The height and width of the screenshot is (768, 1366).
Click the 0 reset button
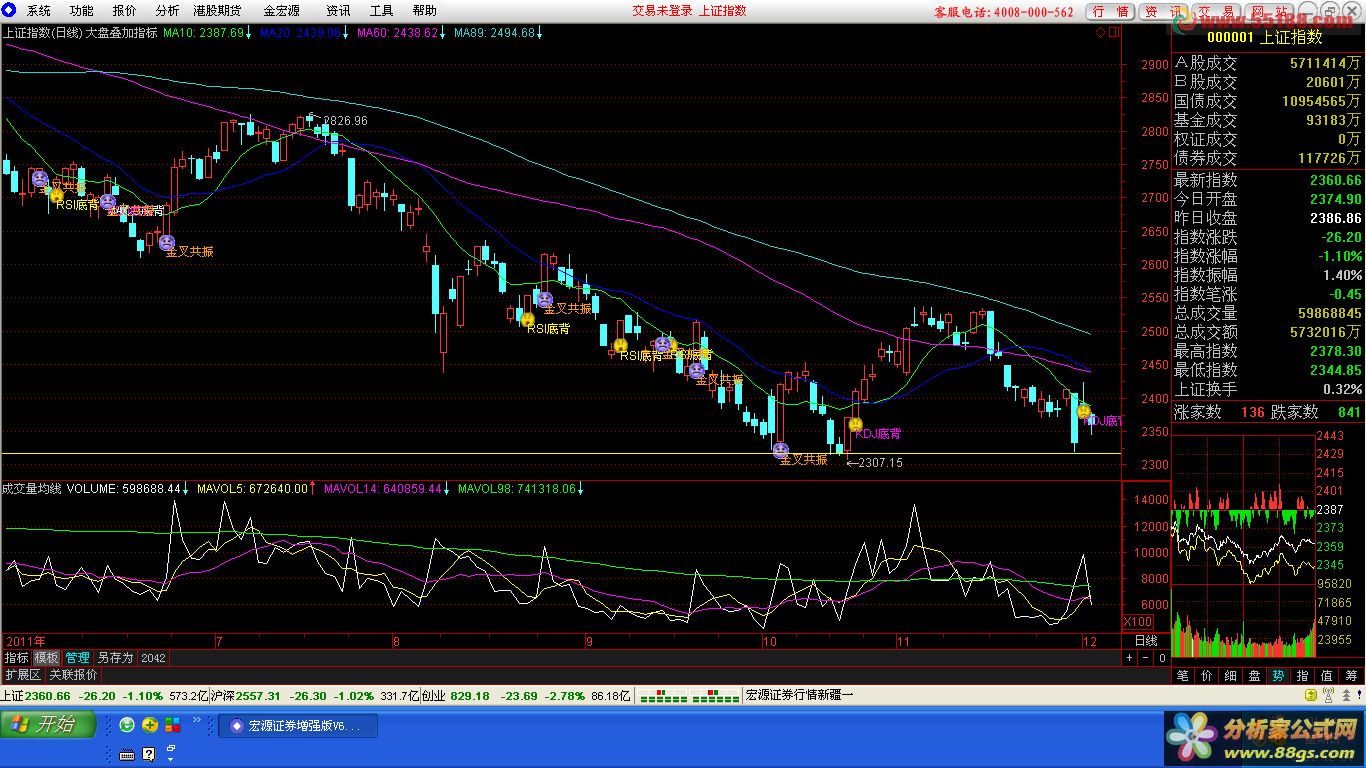1162,658
